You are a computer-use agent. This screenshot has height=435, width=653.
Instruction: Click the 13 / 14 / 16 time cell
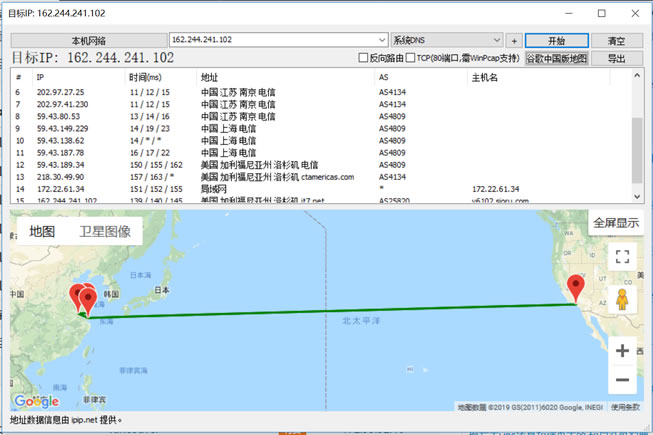point(150,116)
